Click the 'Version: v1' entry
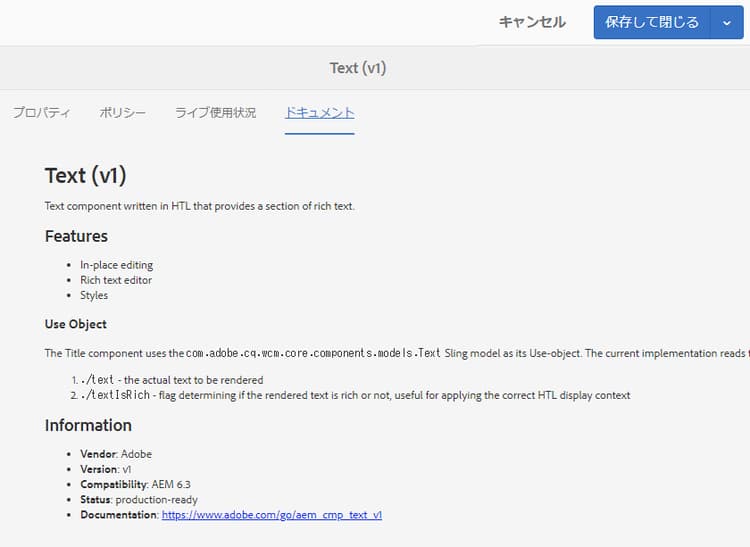Viewport: 750px width, 547px height. 106,470
